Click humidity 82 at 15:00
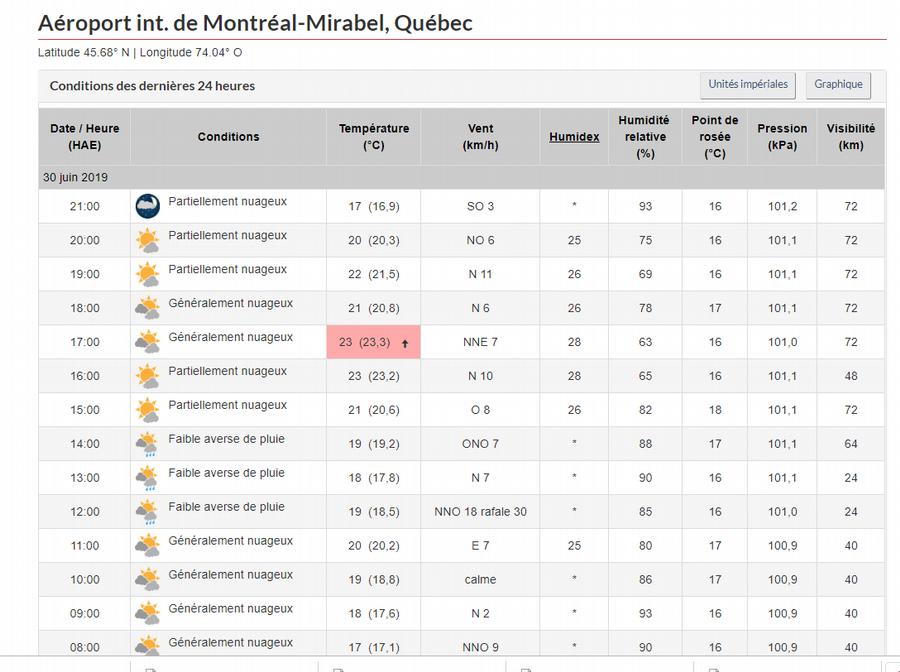Screen dimensions: 900x672 645,409
